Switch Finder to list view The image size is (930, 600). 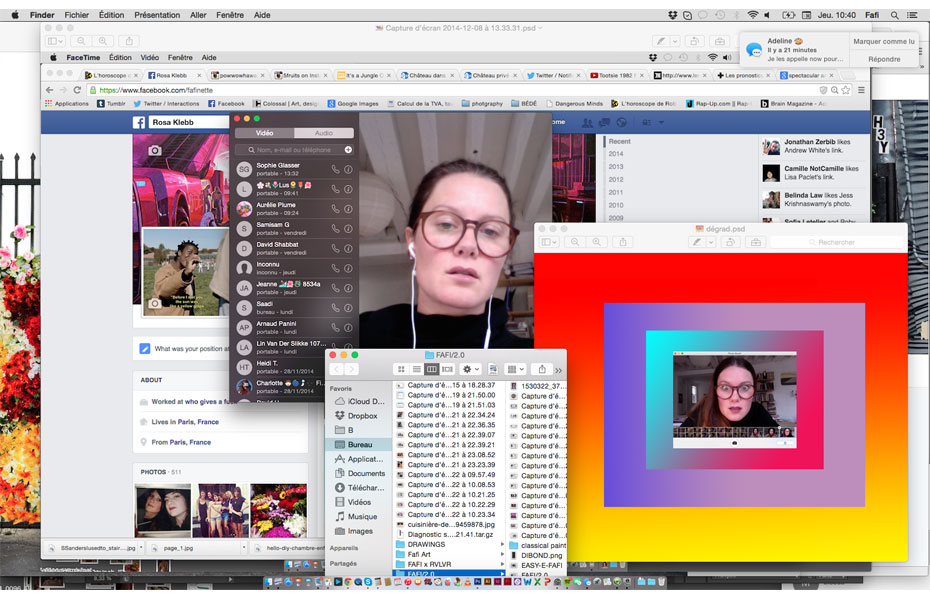[x=416, y=369]
